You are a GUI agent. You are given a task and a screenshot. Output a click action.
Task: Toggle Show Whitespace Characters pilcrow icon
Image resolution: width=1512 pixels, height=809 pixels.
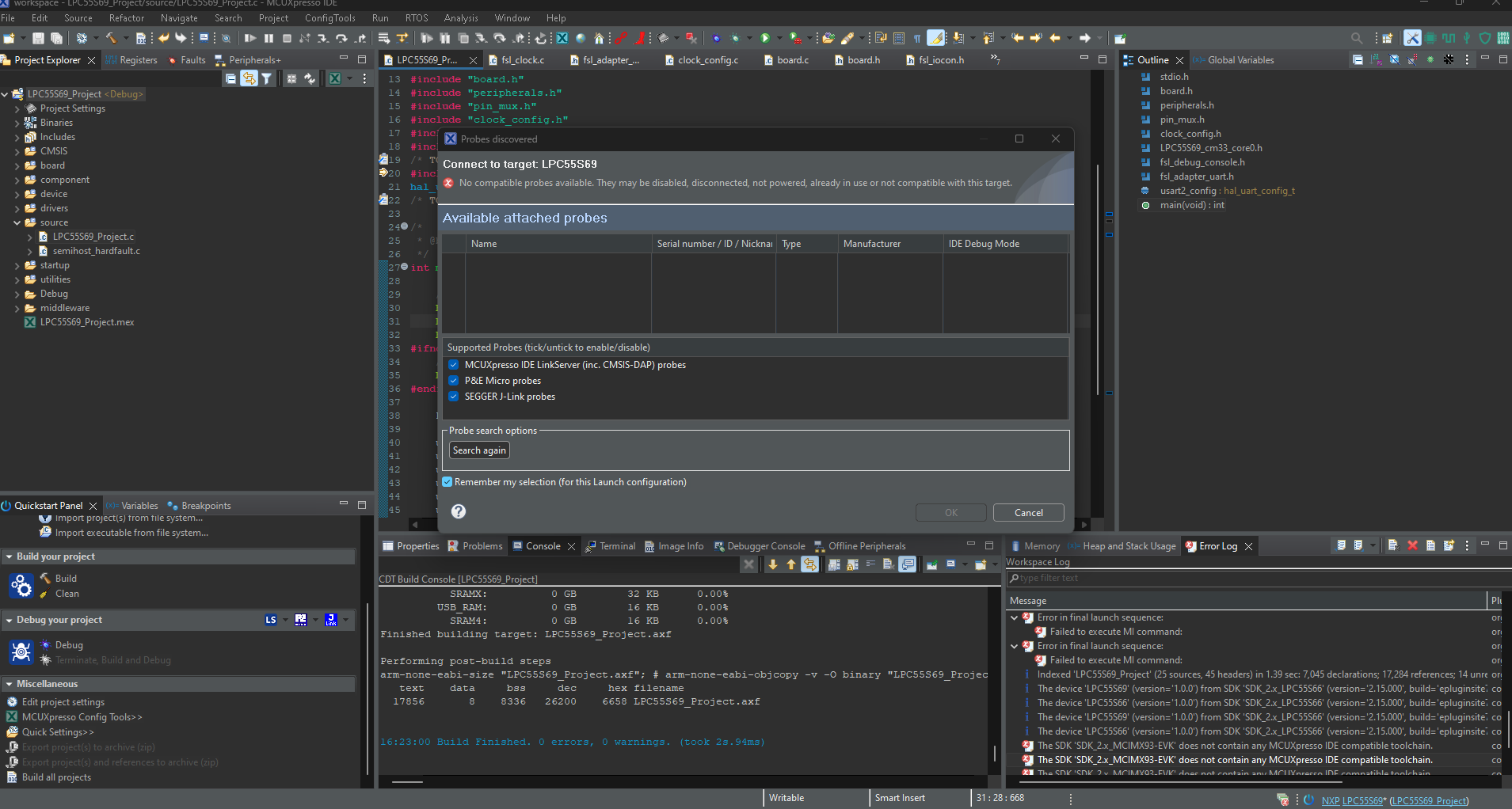917,38
